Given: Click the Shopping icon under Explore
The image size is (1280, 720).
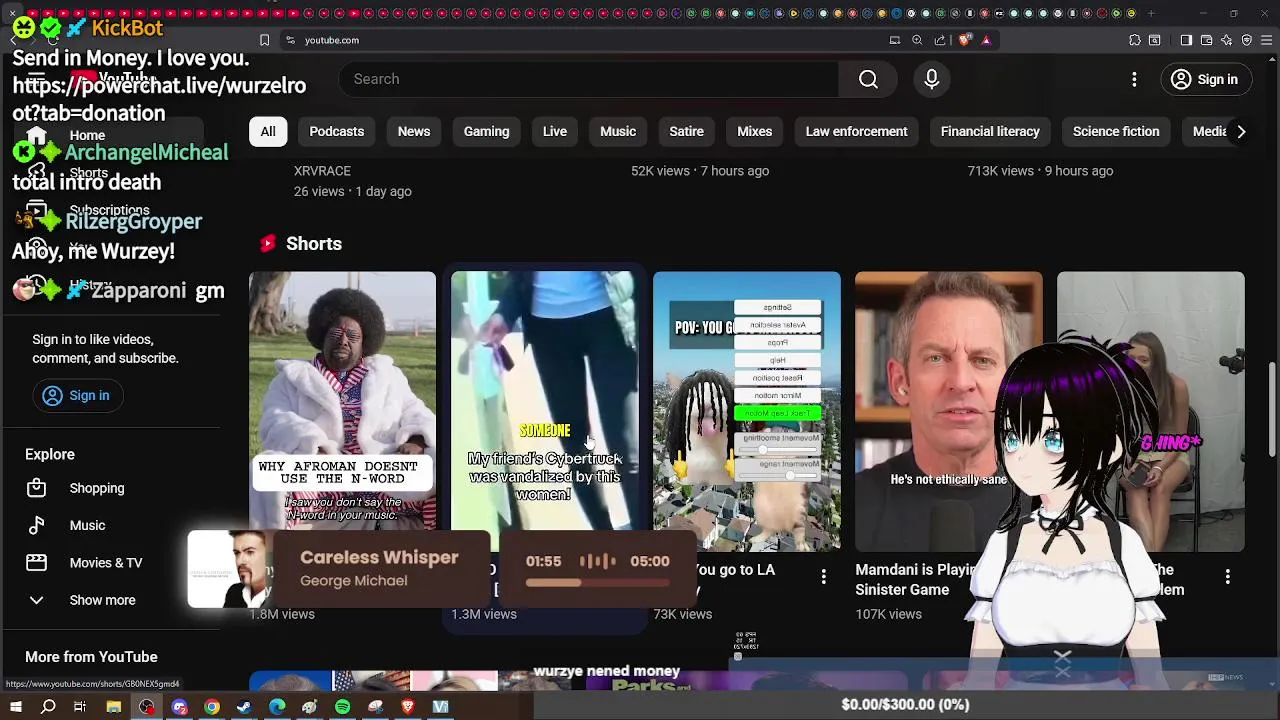Looking at the screenshot, I should tap(37, 488).
